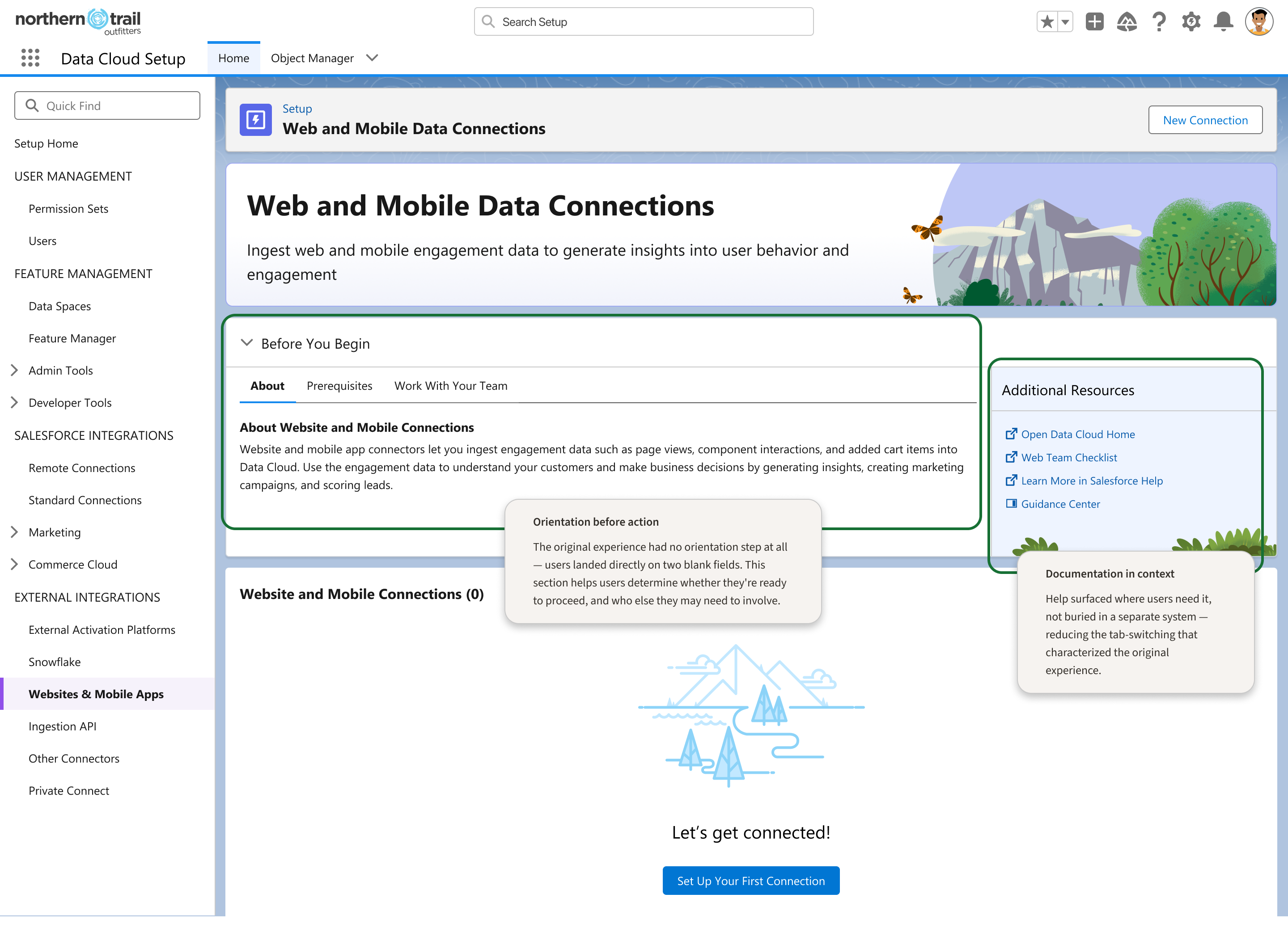The height and width of the screenshot is (936, 1288).
Task: Switch to the Prerequisites tab
Action: (339, 386)
